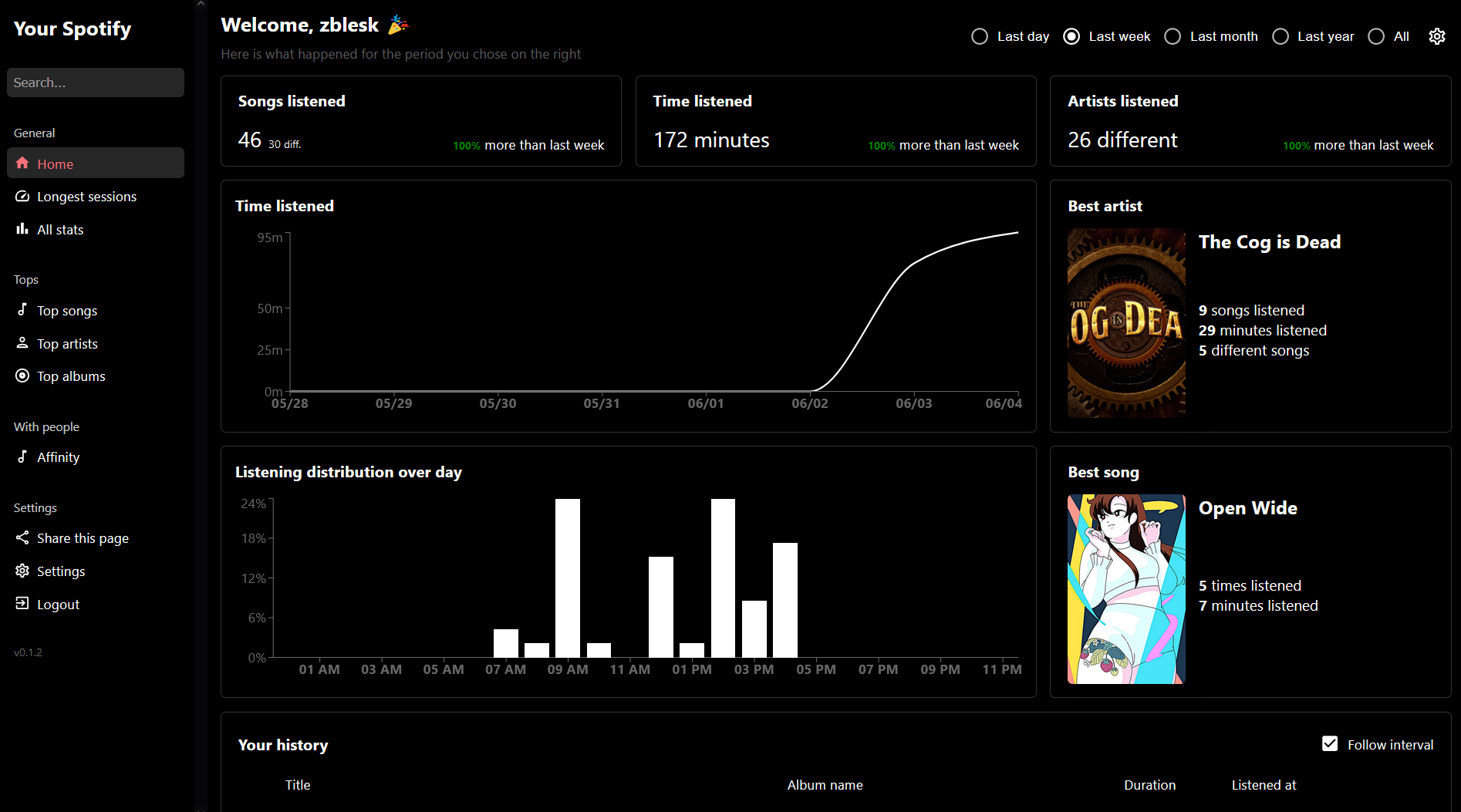Click the Logout icon in sidebar
Screen dimensions: 1461x812
[22, 604]
